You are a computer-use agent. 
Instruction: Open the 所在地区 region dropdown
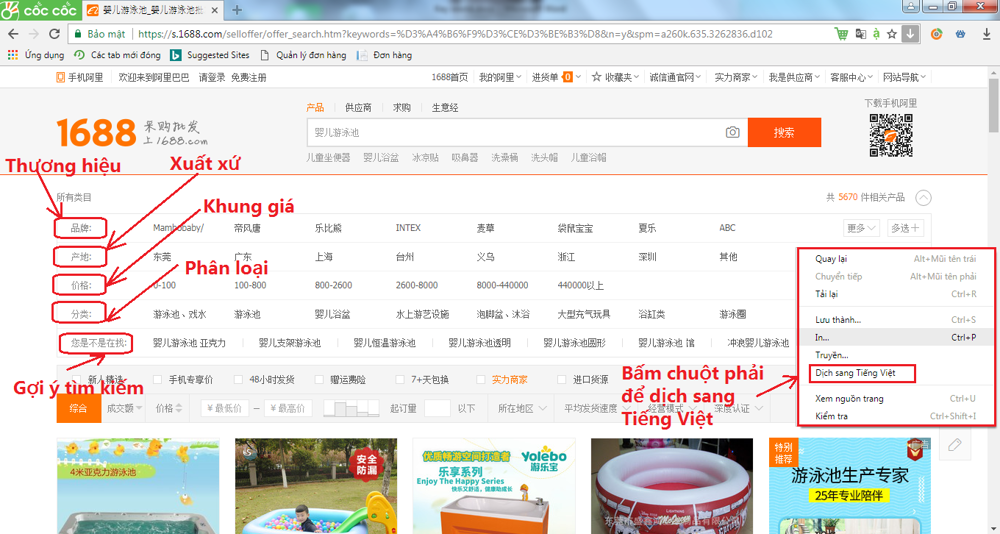pos(522,408)
